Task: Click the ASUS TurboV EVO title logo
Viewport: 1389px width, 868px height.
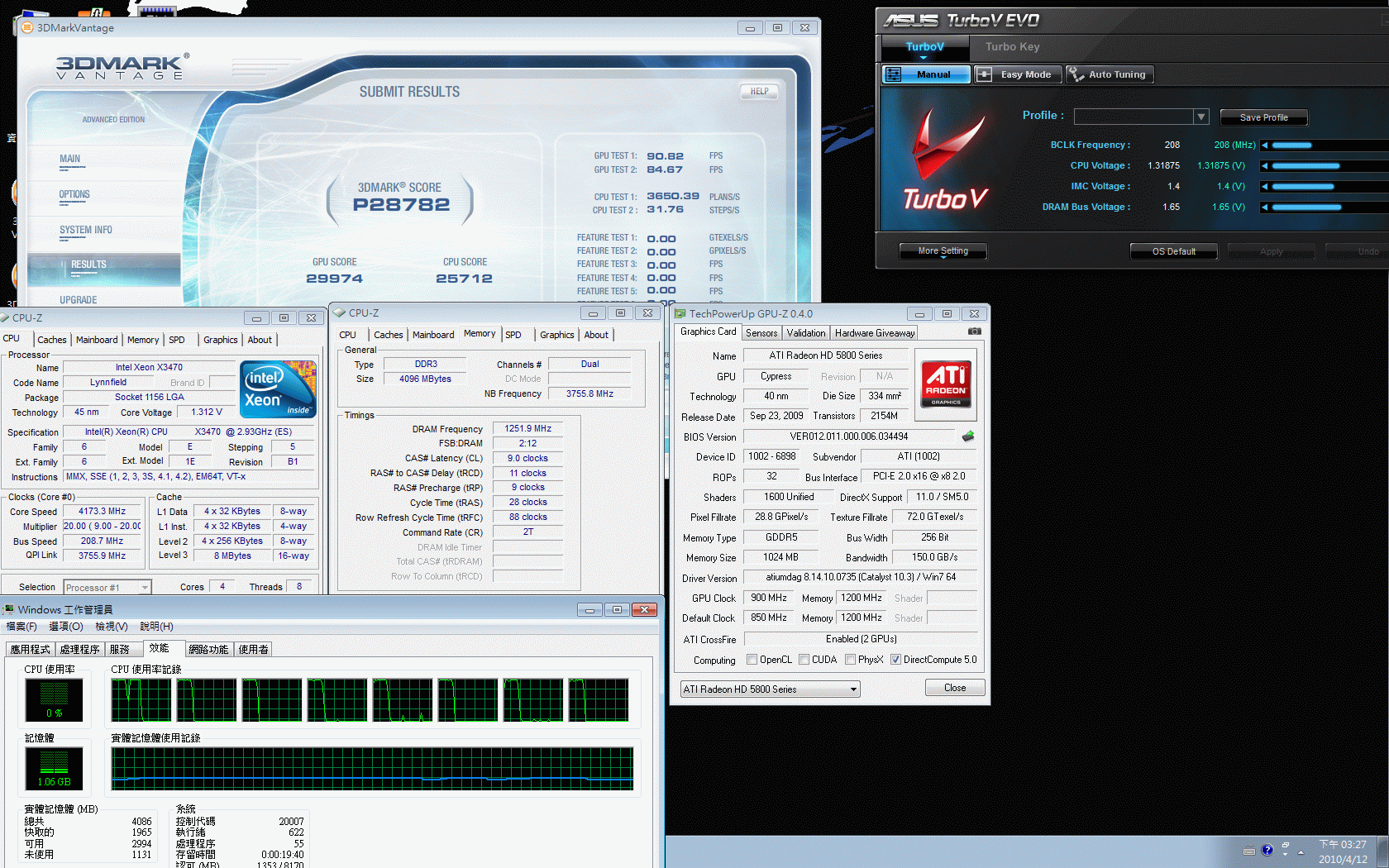Action: click(x=962, y=20)
